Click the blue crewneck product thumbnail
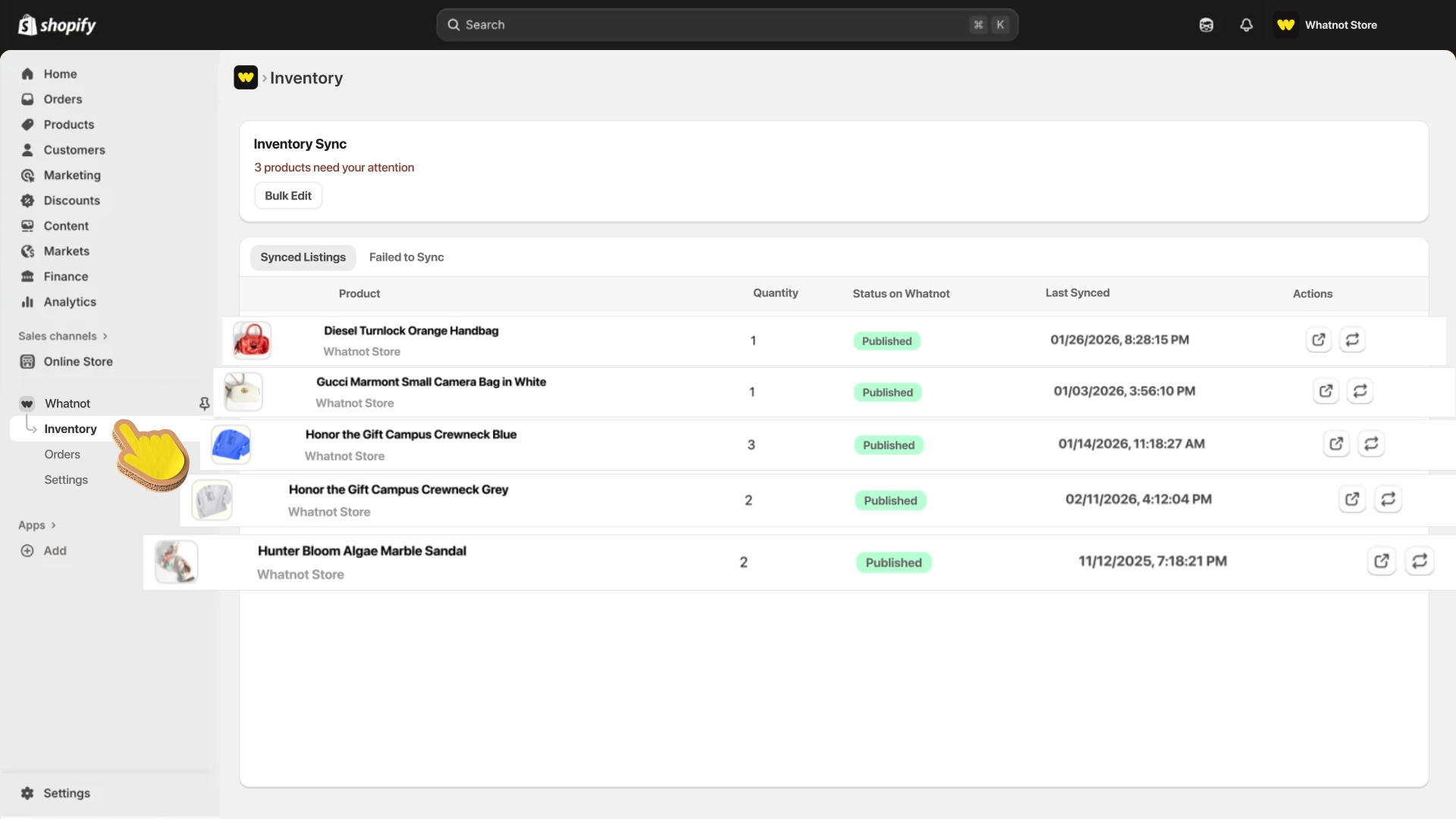This screenshot has width=1456, height=819. [231, 444]
